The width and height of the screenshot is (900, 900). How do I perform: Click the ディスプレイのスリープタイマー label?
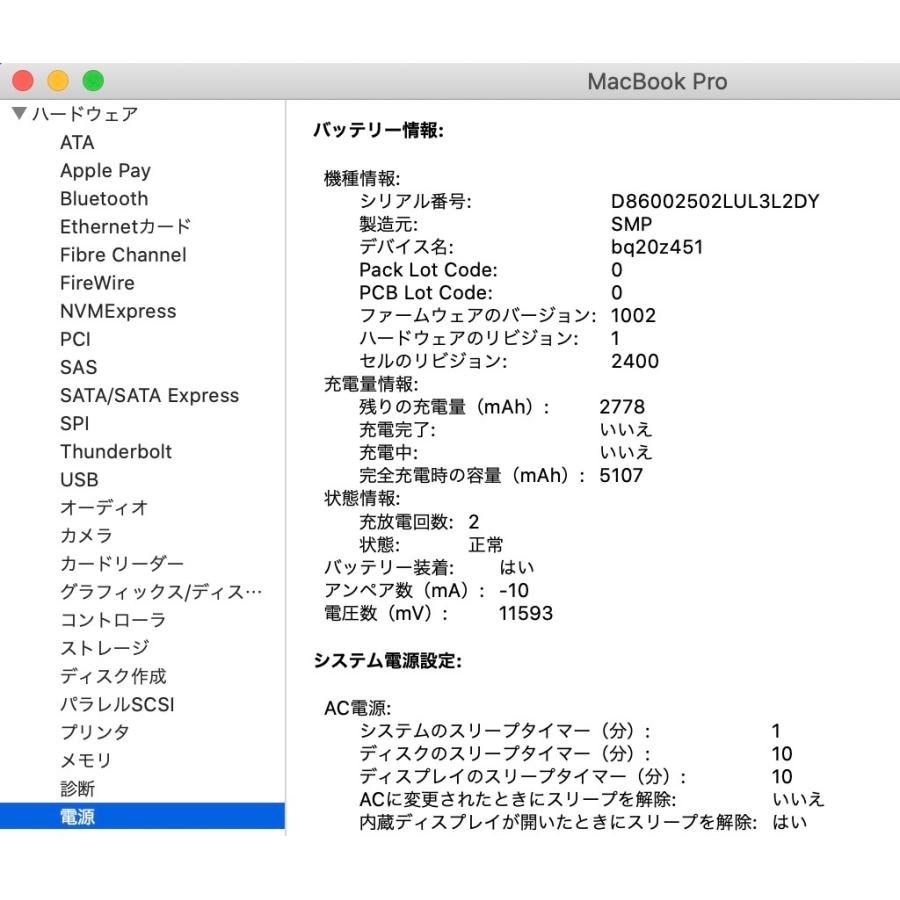pyautogui.click(x=523, y=777)
